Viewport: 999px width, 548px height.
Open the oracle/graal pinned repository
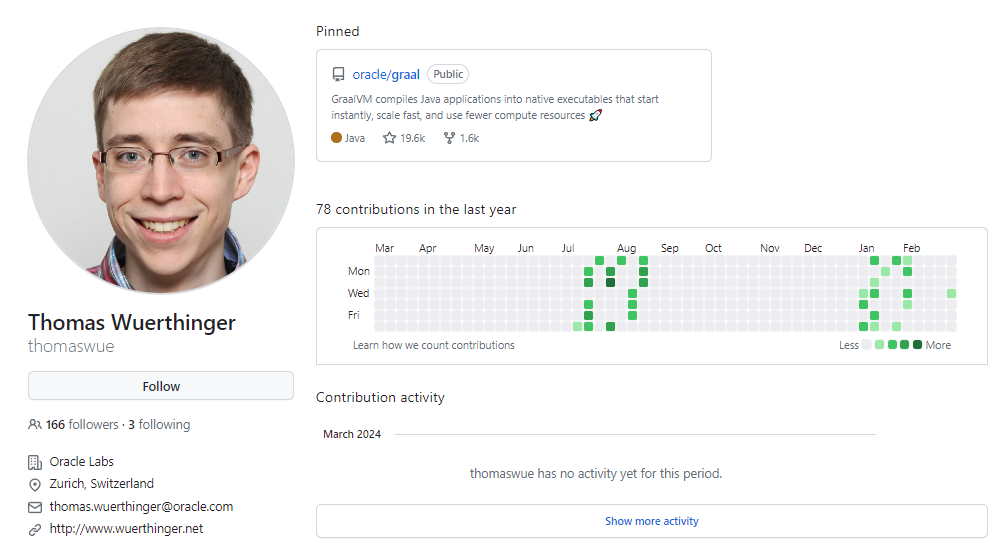(386, 75)
